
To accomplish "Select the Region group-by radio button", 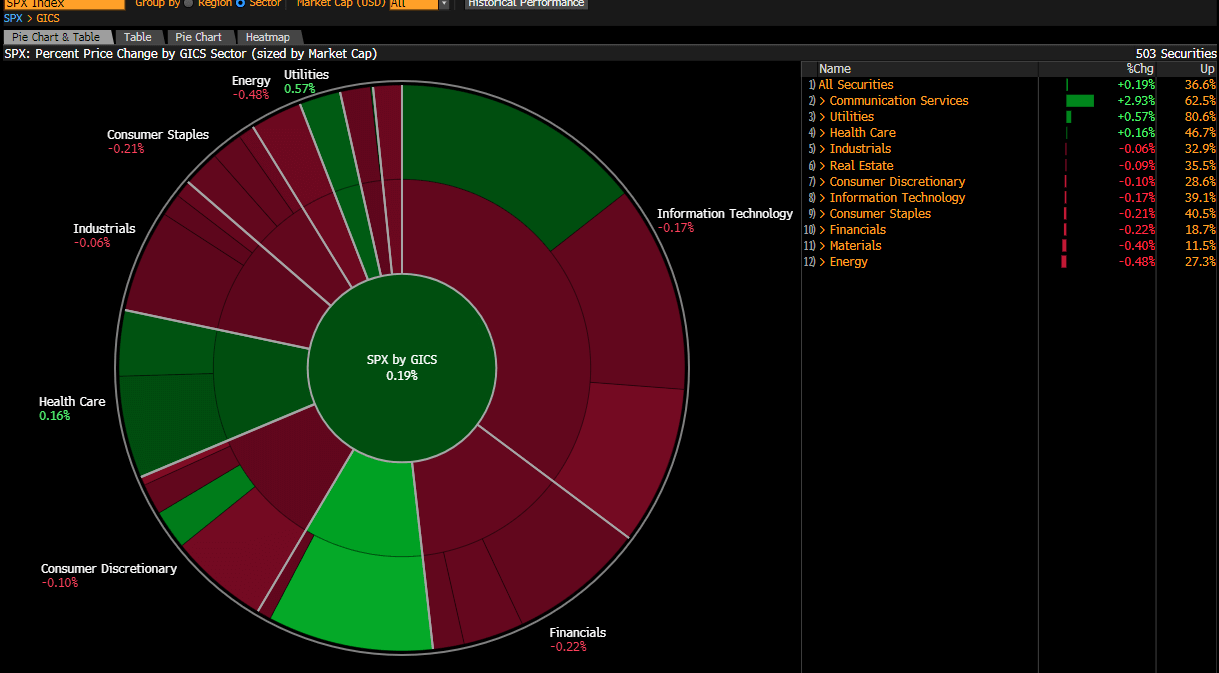I will (187, 4).
